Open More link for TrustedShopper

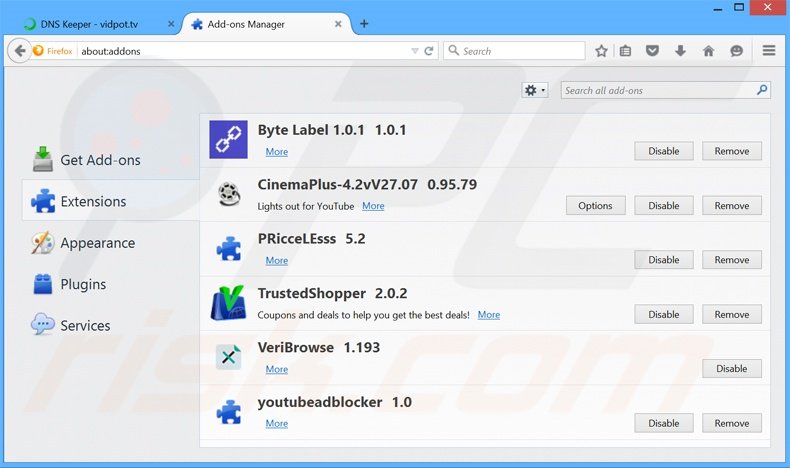pyautogui.click(x=489, y=315)
